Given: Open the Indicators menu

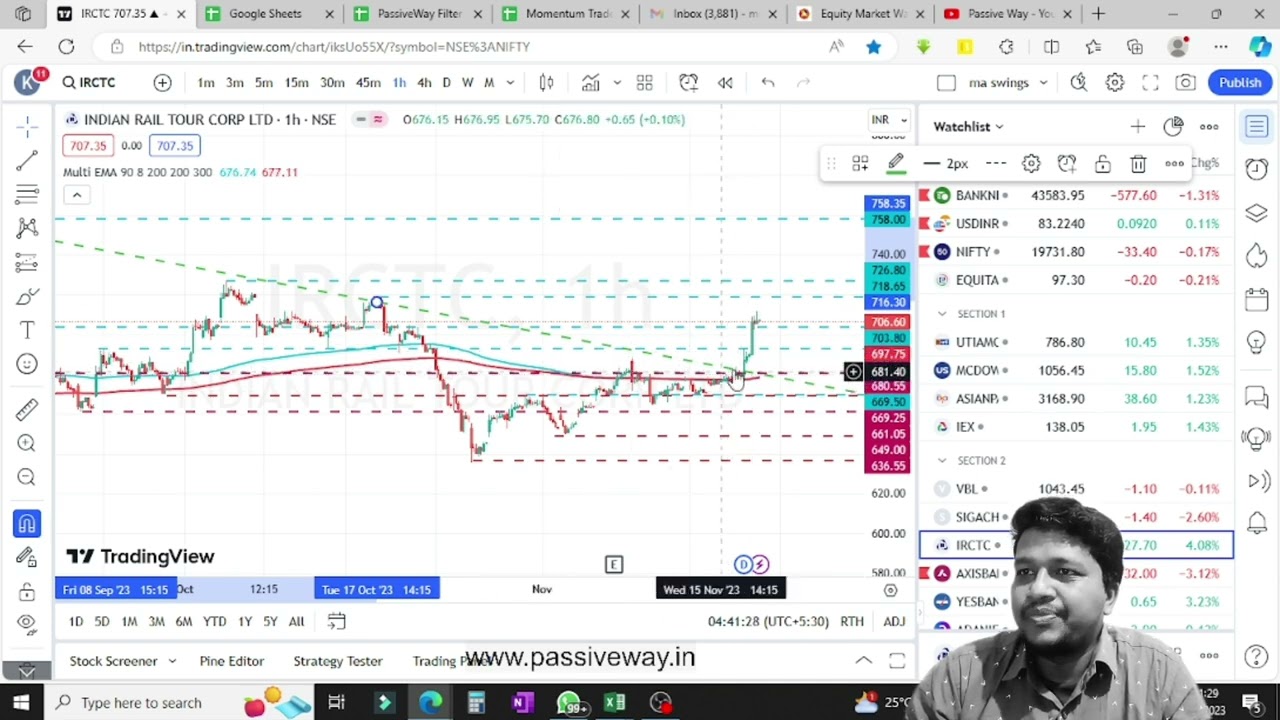Looking at the screenshot, I should point(591,83).
